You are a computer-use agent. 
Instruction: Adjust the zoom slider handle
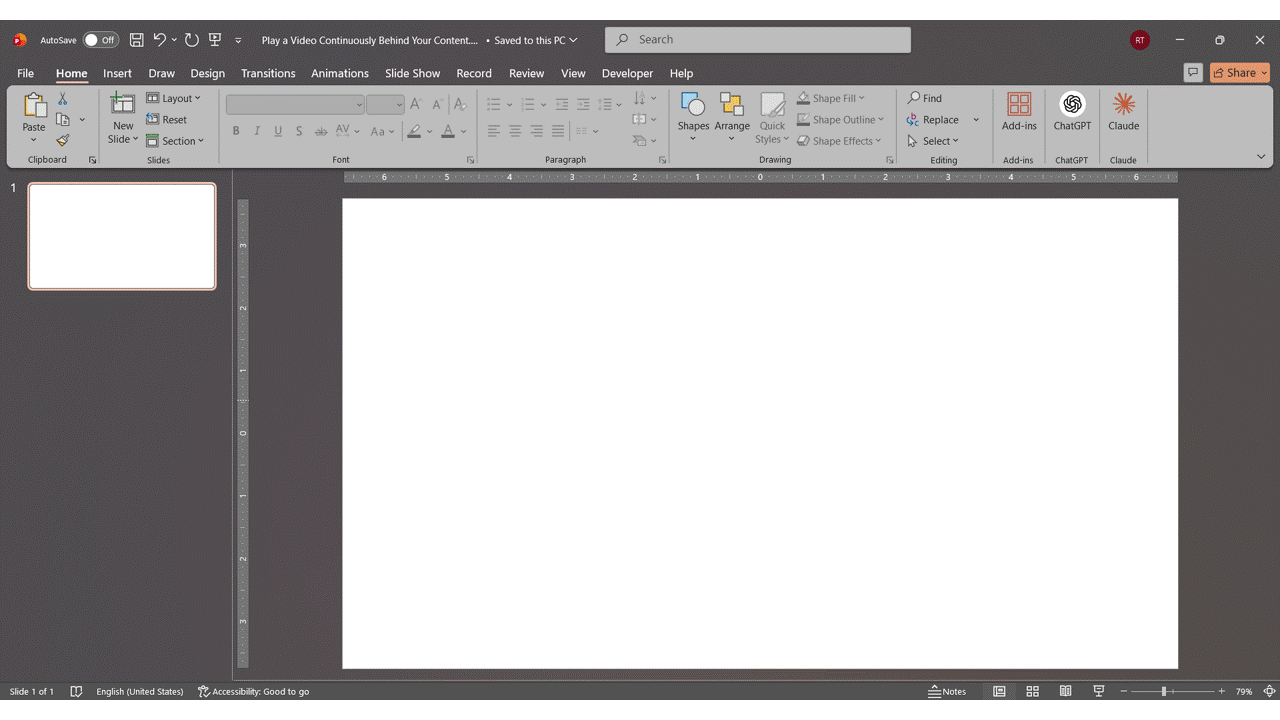coord(1164,691)
